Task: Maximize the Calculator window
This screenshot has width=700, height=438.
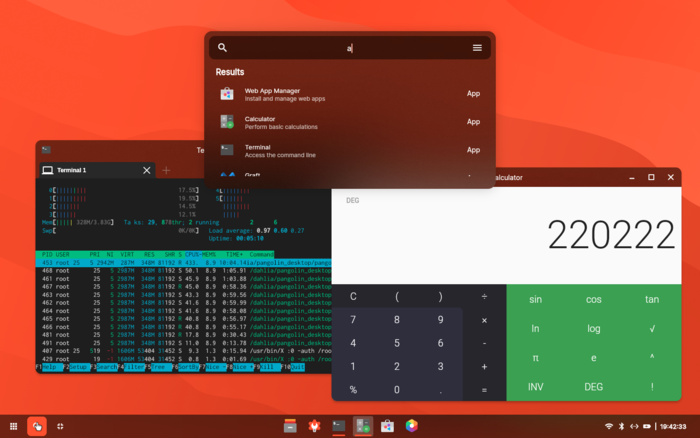Action: (651, 177)
